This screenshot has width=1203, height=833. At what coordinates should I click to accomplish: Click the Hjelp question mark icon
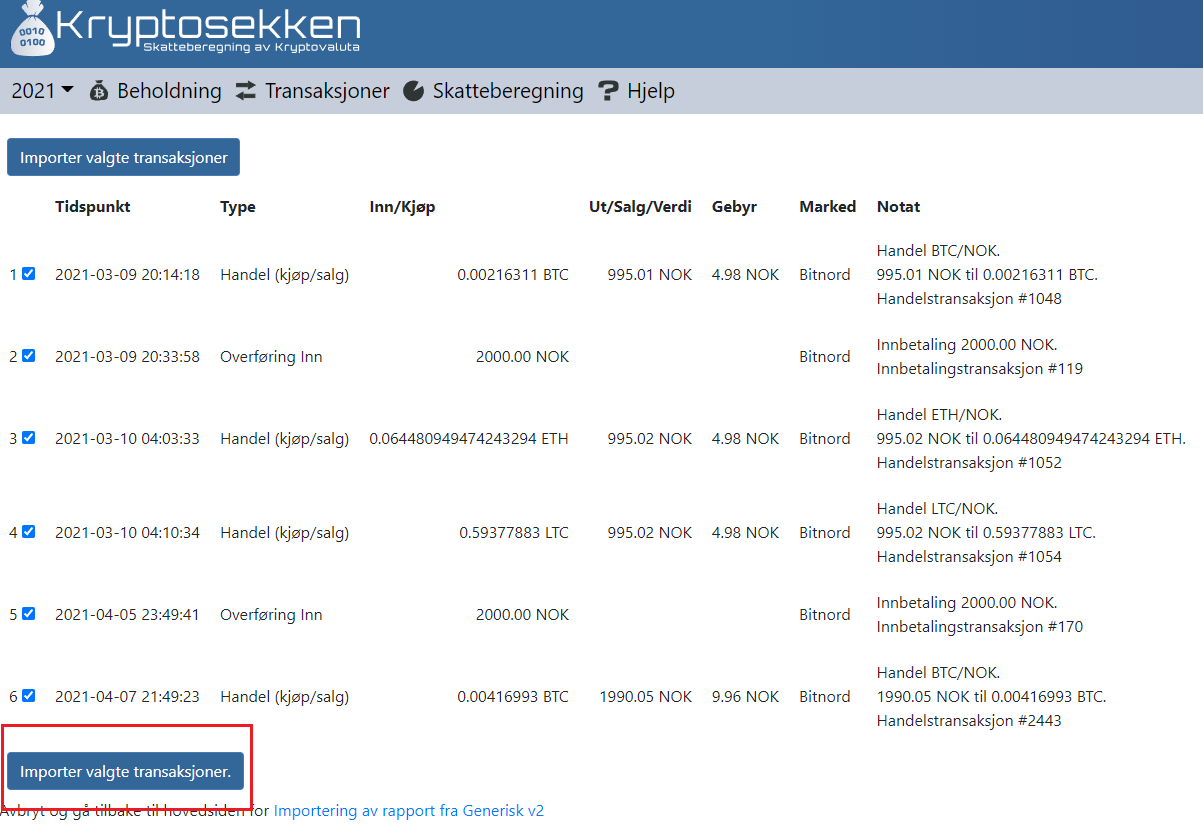point(608,91)
